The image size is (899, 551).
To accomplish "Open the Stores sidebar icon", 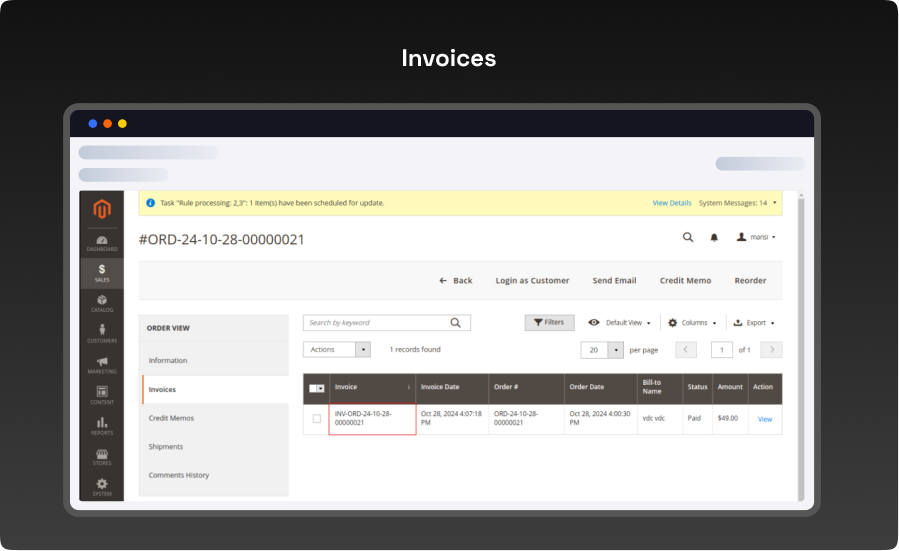I will pyautogui.click(x=102, y=456).
